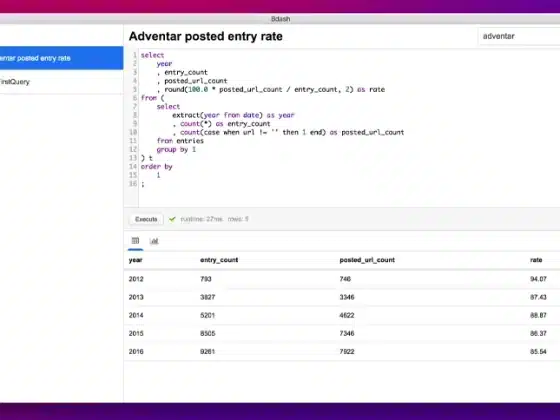Click the green success check icon

pos(172,219)
